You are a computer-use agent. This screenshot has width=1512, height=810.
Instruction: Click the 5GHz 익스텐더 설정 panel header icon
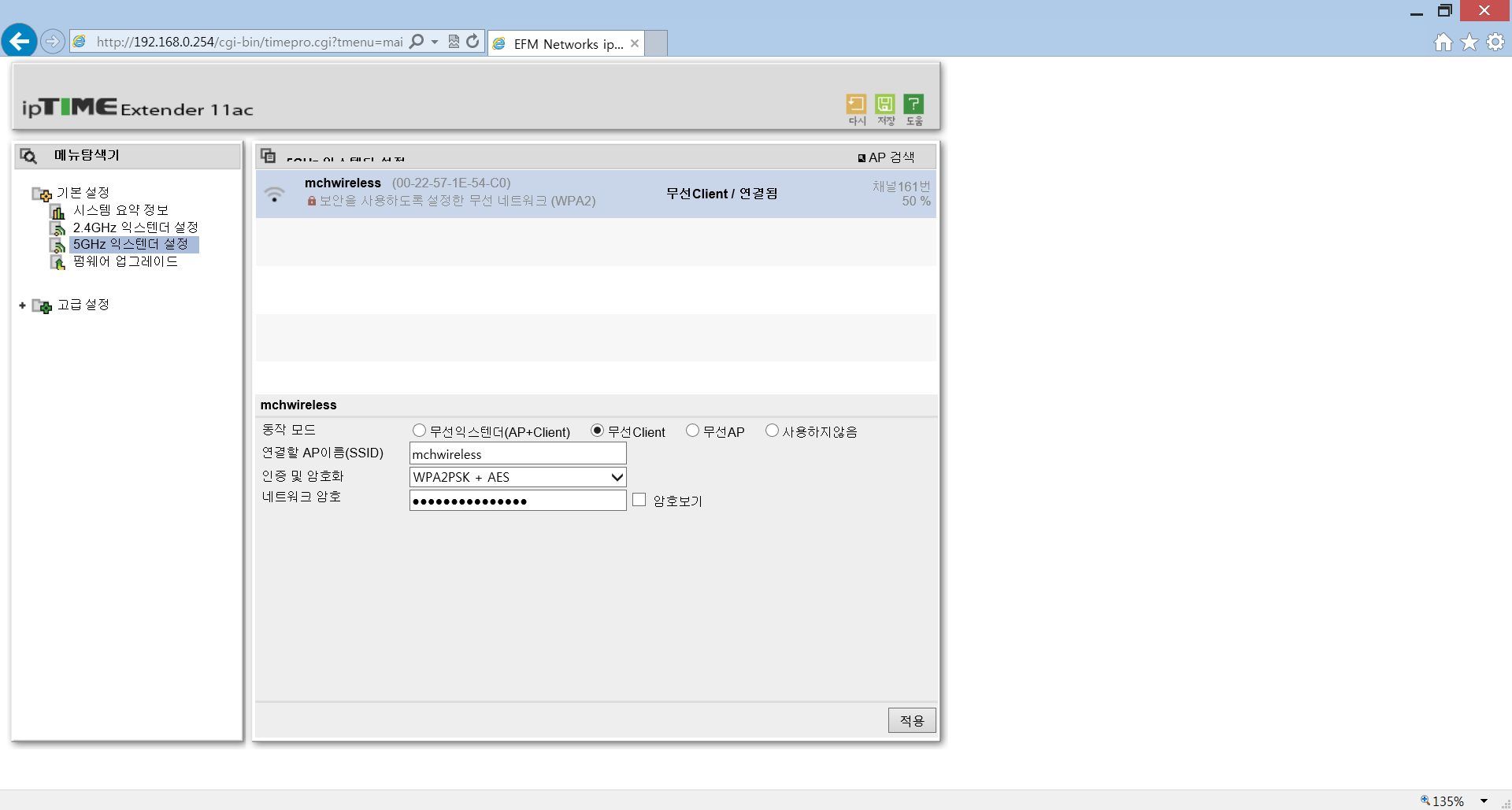[269, 155]
